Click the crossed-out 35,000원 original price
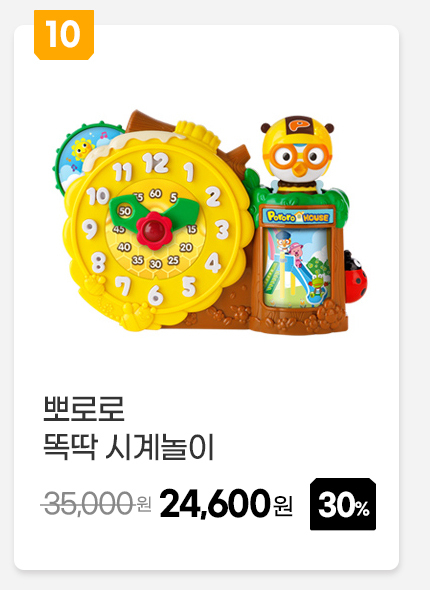This screenshot has height=590, width=430. (x=96, y=503)
